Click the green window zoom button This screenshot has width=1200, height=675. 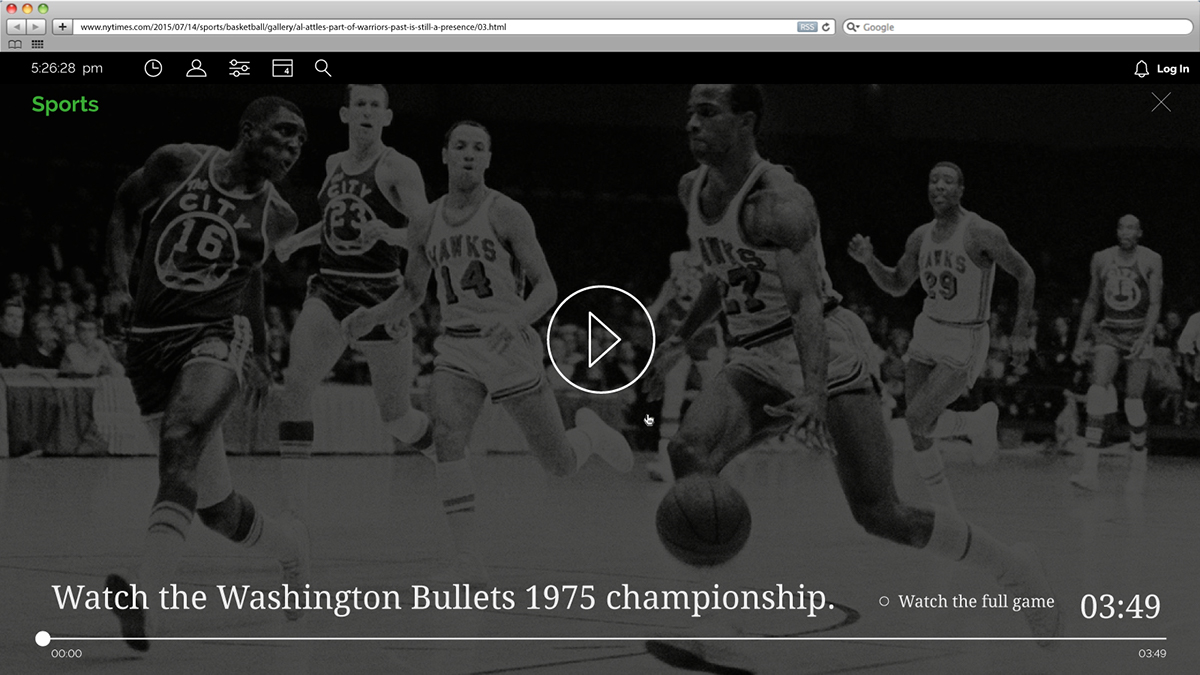43,8
